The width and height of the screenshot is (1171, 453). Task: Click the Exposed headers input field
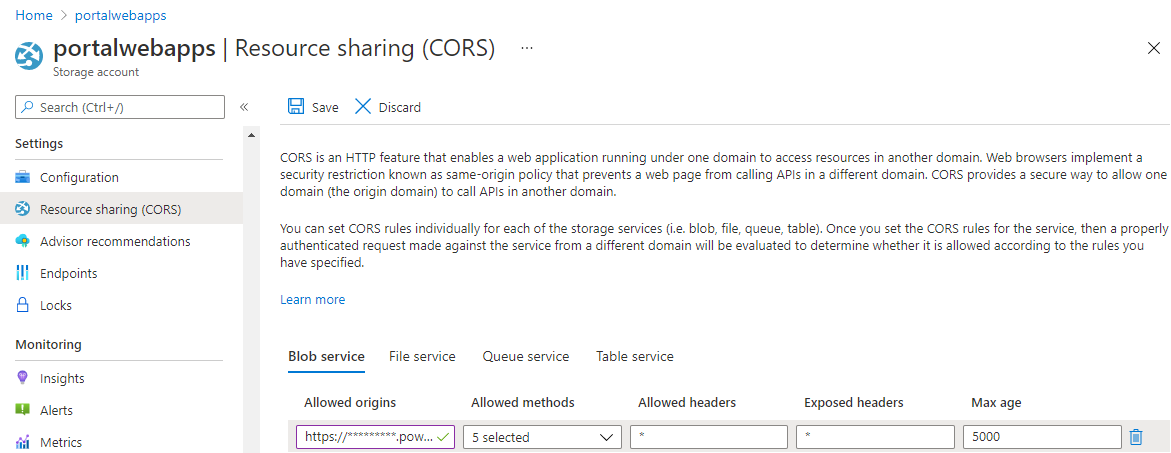pyautogui.click(x=875, y=437)
